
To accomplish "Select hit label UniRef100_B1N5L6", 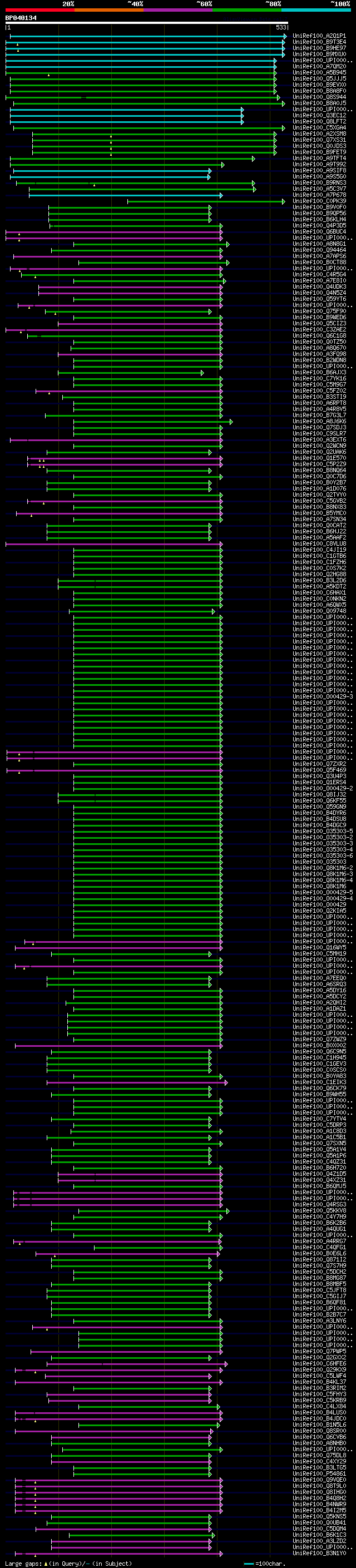I will (319, 1424).
